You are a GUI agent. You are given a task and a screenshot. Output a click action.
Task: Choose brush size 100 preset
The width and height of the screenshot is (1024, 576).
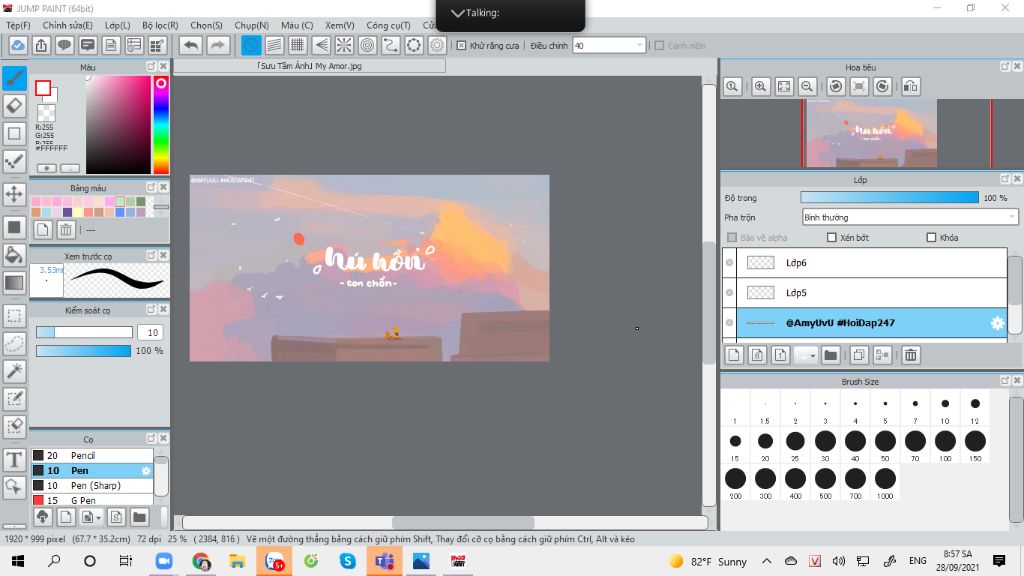(945, 445)
